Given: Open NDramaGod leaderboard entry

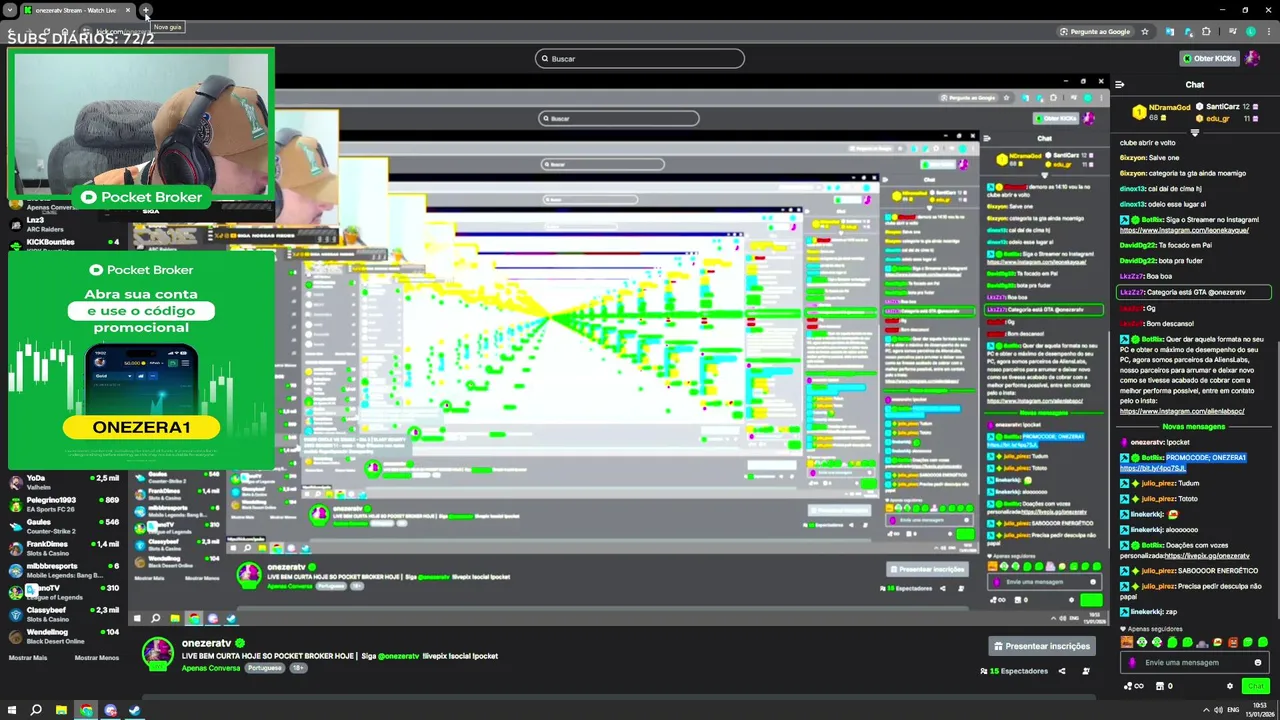Looking at the screenshot, I should (1162, 112).
